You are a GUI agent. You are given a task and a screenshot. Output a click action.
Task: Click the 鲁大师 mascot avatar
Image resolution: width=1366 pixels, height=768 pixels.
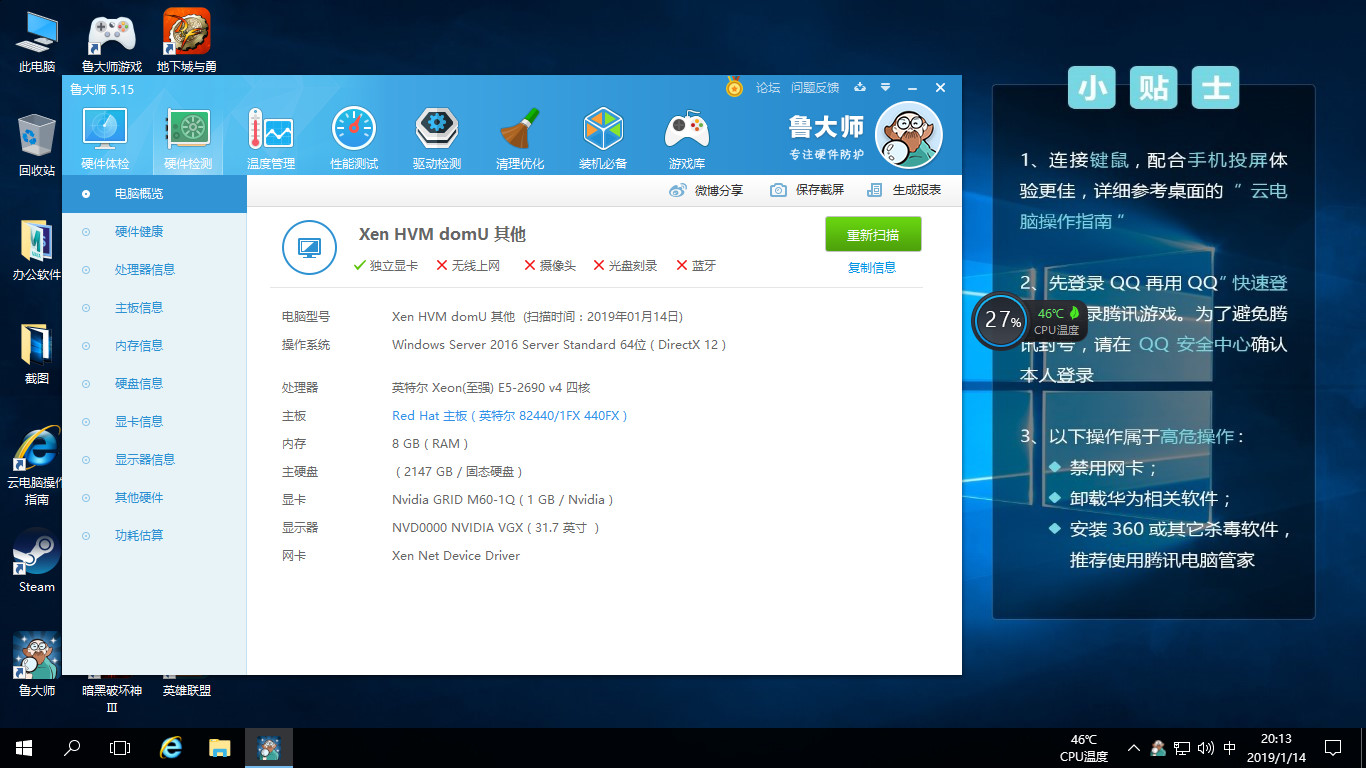point(909,135)
